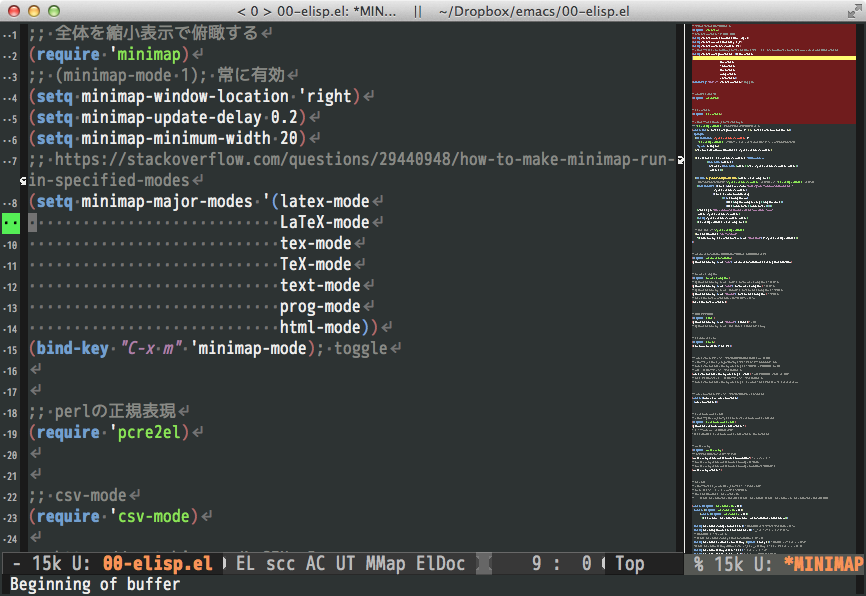Click line number 16 in the gutter
866x596 pixels.
[x=12, y=371]
